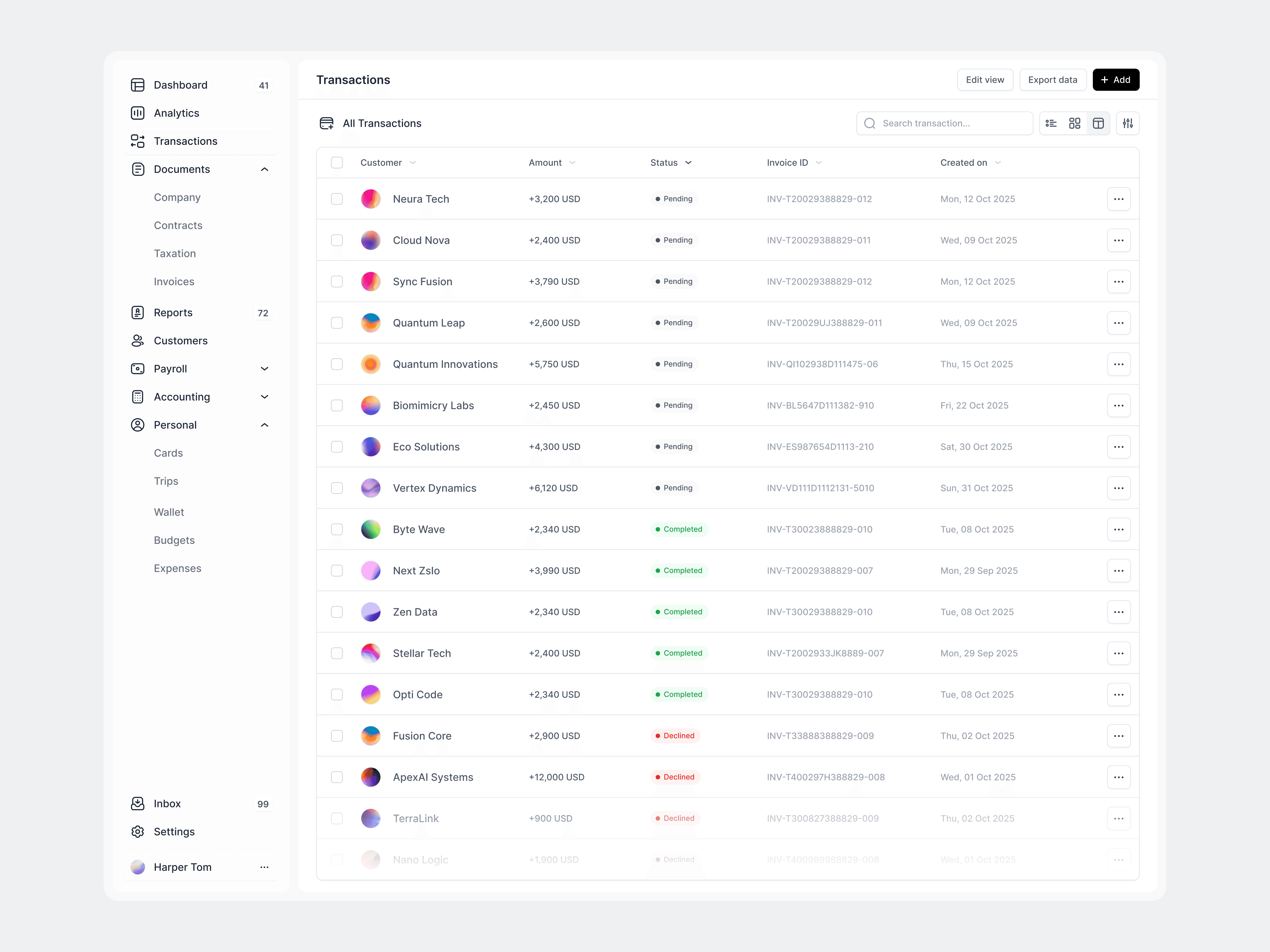Viewport: 1270px width, 952px height.
Task: Select the Fusion Core row checkbox
Action: 337,736
